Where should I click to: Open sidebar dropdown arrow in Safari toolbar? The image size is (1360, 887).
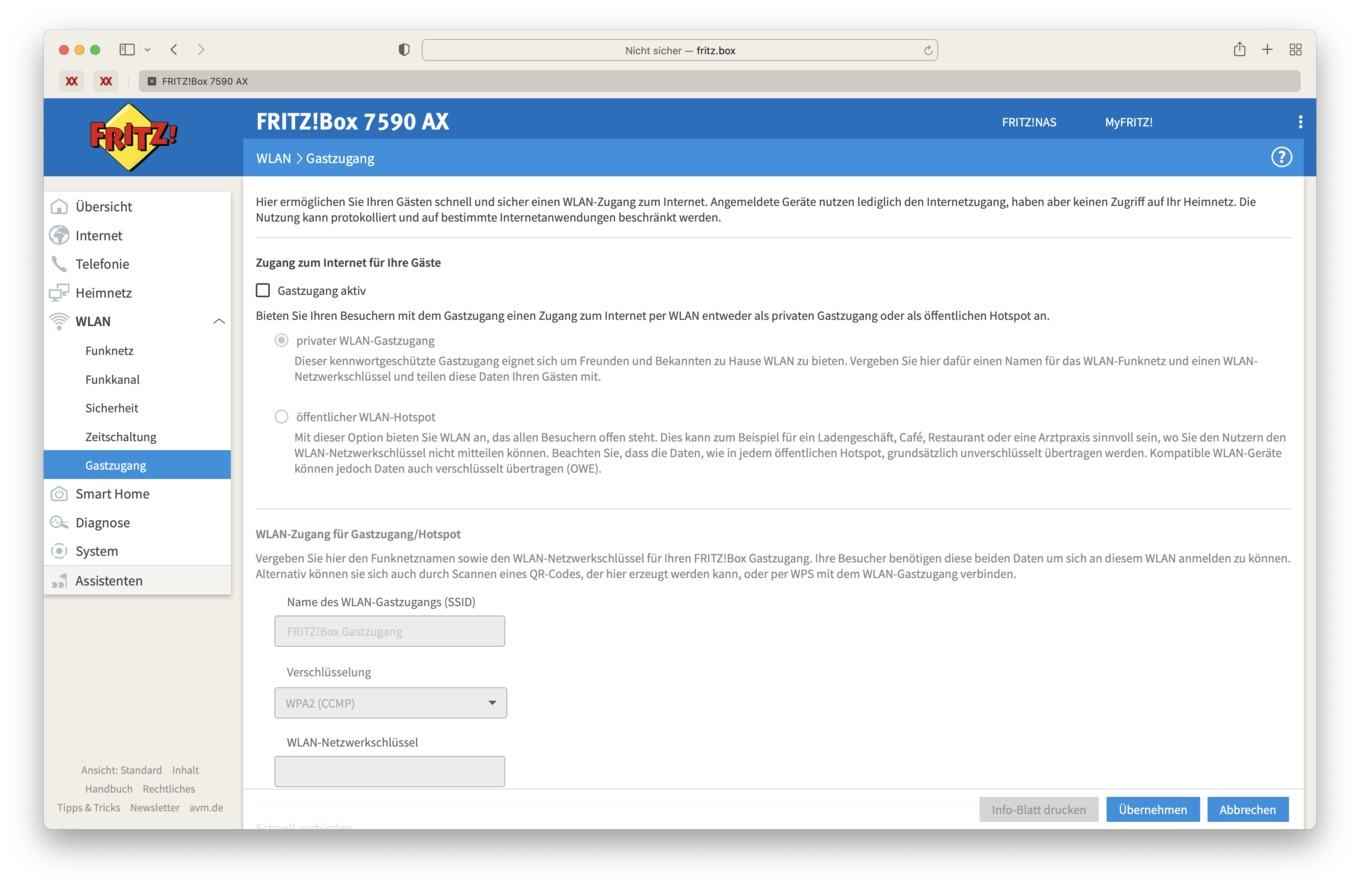[147, 49]
